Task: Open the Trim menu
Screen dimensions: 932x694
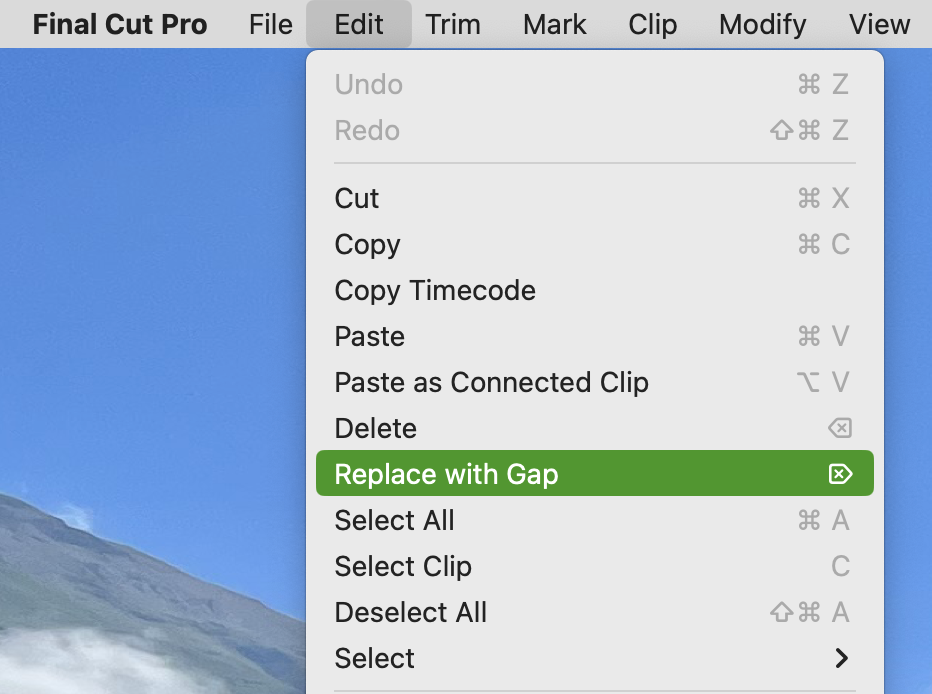Action: (x=453, y=24)
